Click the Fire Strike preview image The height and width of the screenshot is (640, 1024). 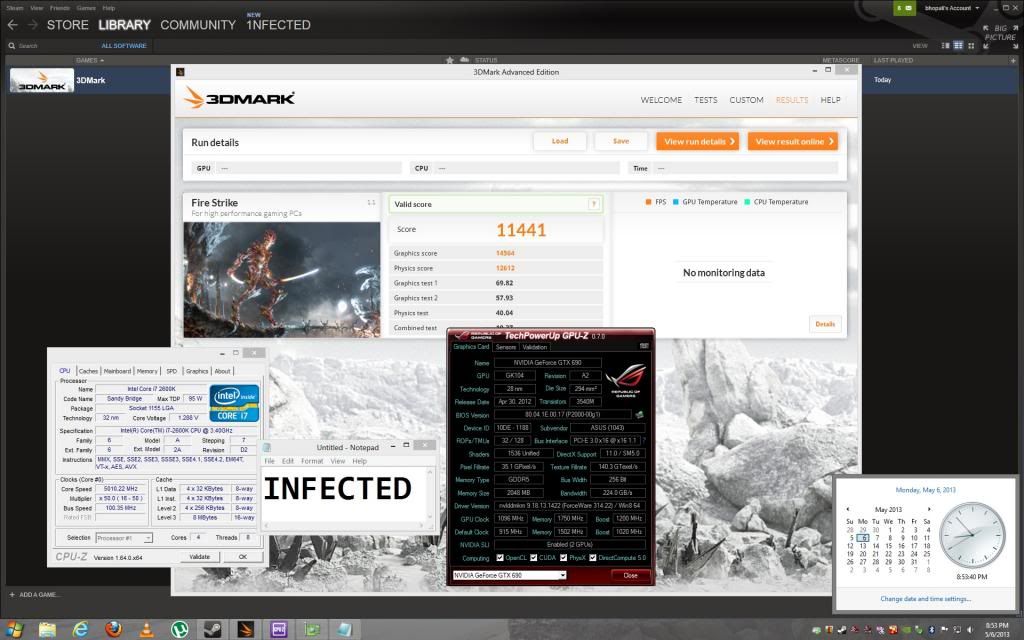[x=282, y=280]
